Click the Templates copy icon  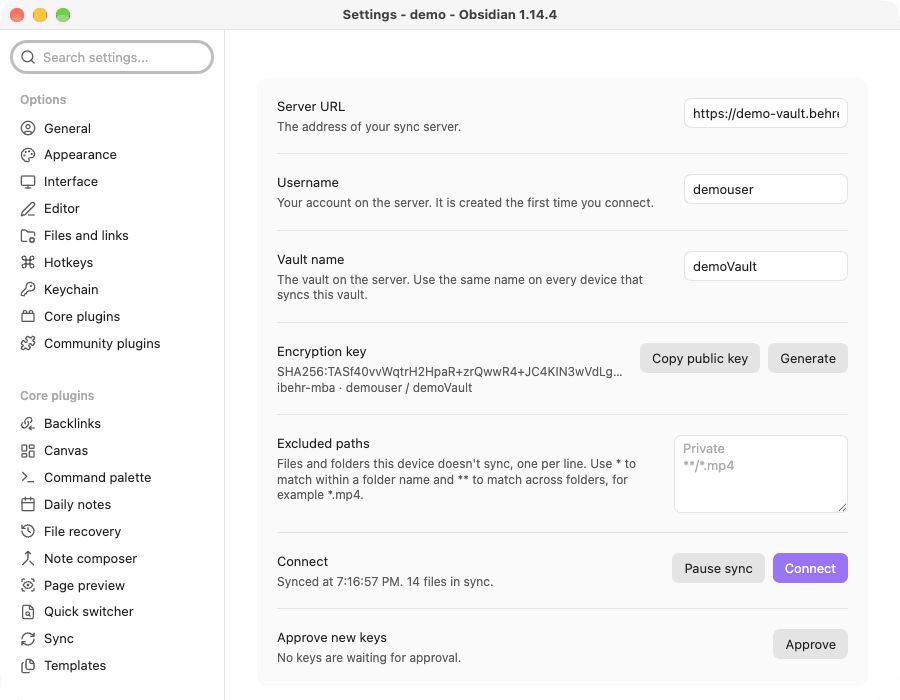point(28,666)
